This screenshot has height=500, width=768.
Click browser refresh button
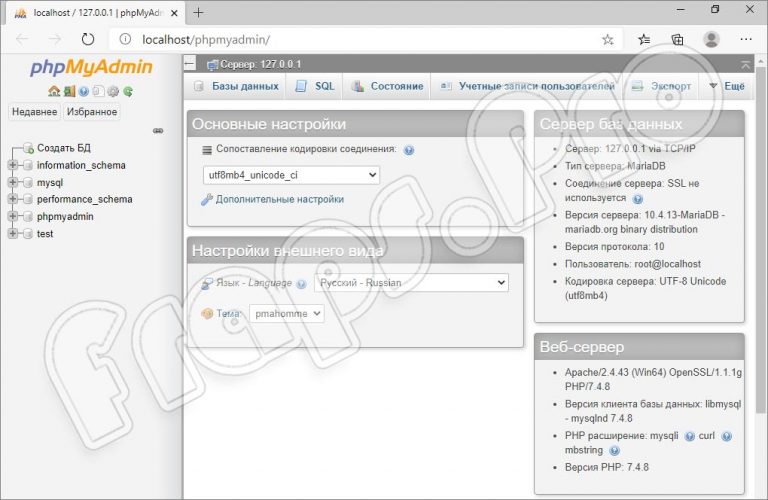(x=88, y=39)
